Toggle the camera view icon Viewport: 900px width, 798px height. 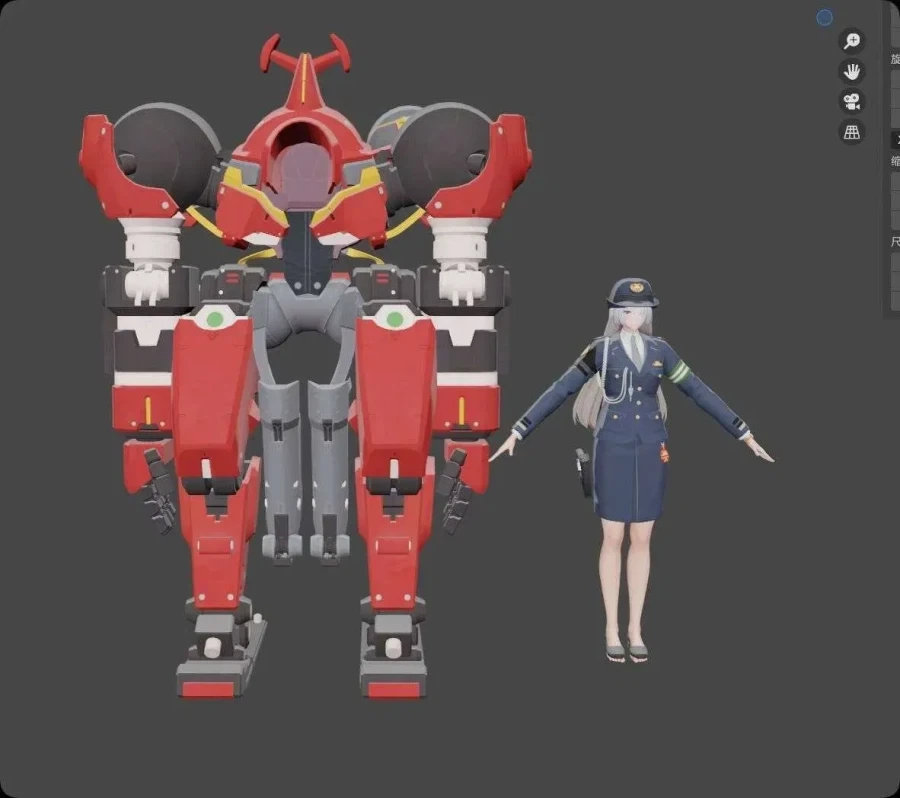pyautogui.click(x=852, y=102)
